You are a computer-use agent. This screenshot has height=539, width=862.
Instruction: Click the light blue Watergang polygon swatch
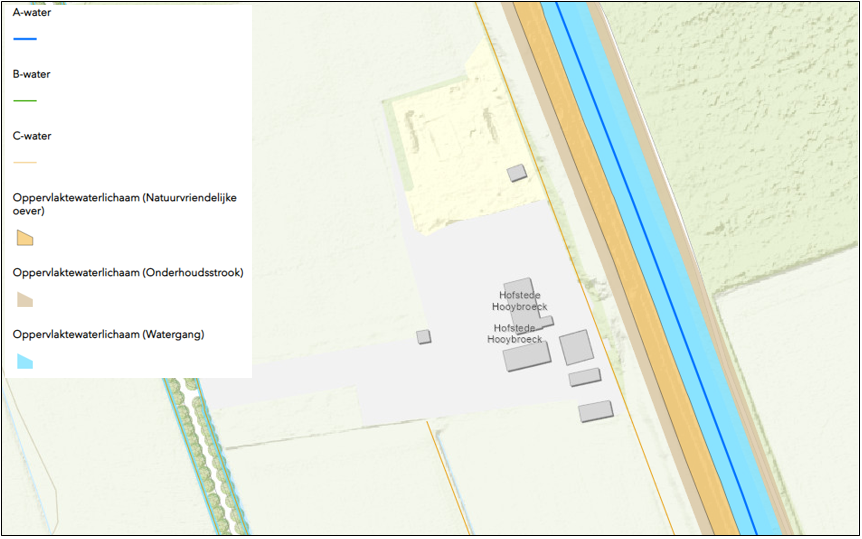25,361
